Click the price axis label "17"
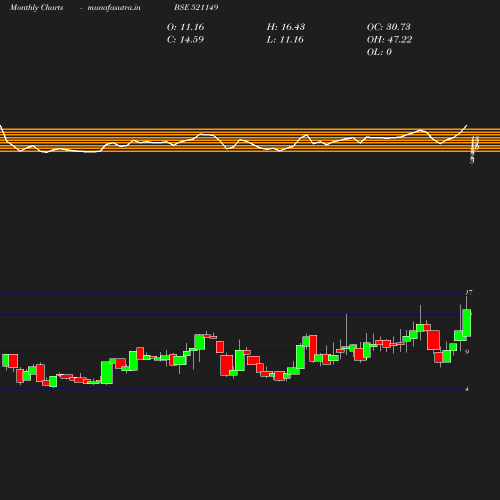Screen dimensions: 500x500 coord(469,293)
